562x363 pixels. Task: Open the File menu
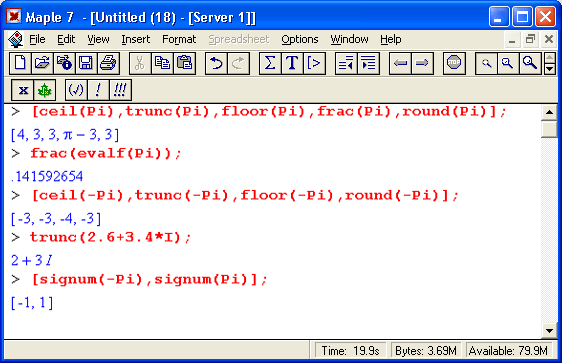(x=37, y=39)
